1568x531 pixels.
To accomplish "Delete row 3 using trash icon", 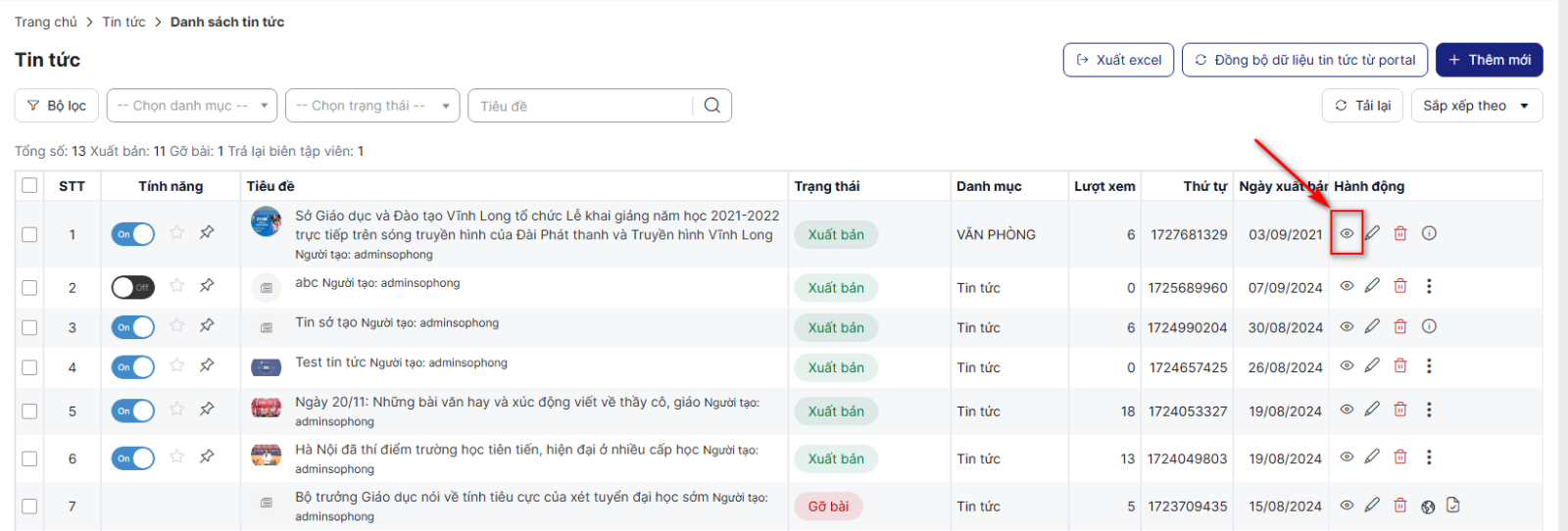I will pos(1400,326).
